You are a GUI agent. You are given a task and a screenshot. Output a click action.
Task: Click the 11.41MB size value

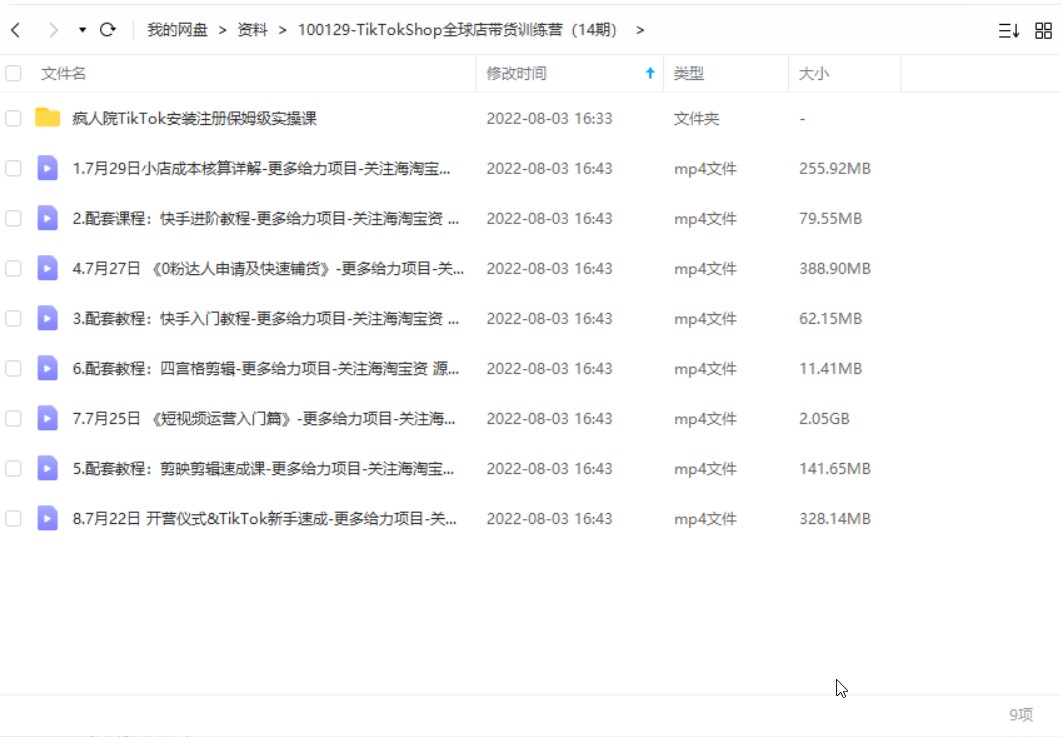click(830, 369)
